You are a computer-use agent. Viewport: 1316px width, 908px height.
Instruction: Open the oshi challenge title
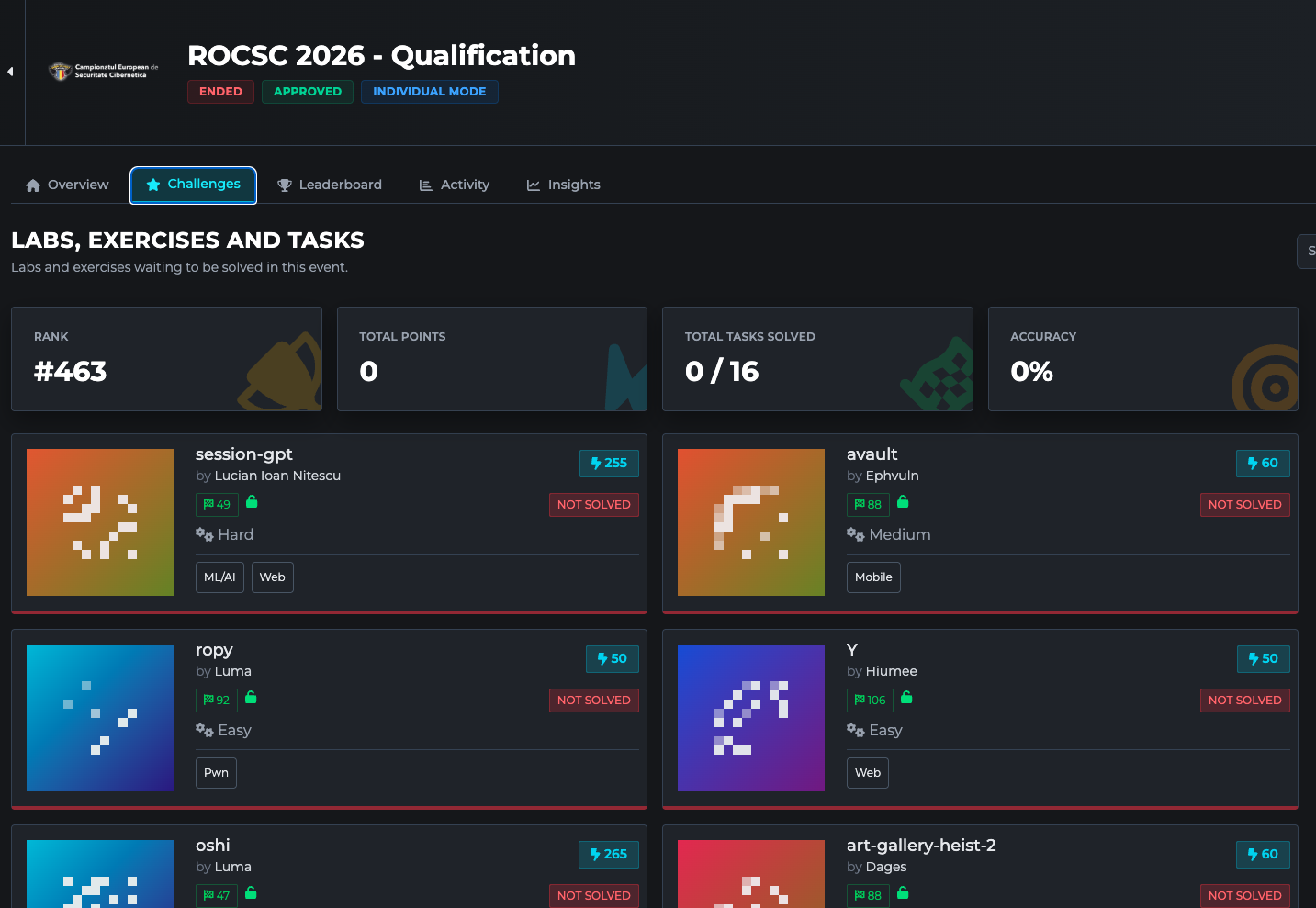(x=213, y=846)
